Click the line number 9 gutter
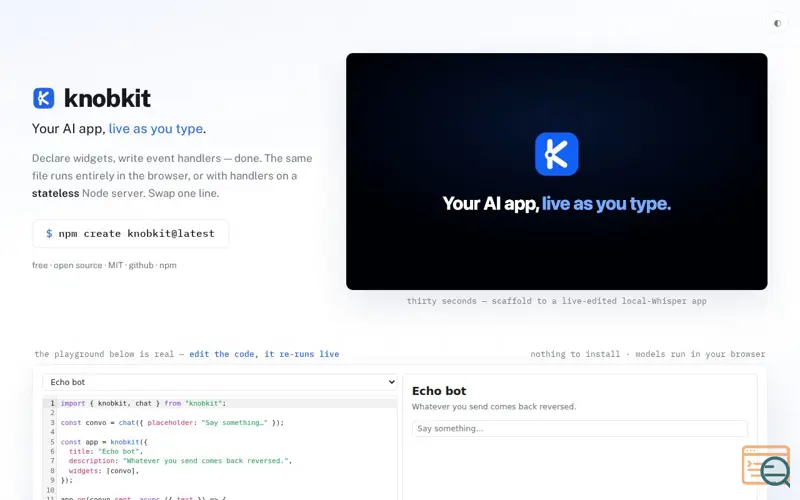Image resolution: width=800 pixels, height=500 pixels. pos(52,480)
